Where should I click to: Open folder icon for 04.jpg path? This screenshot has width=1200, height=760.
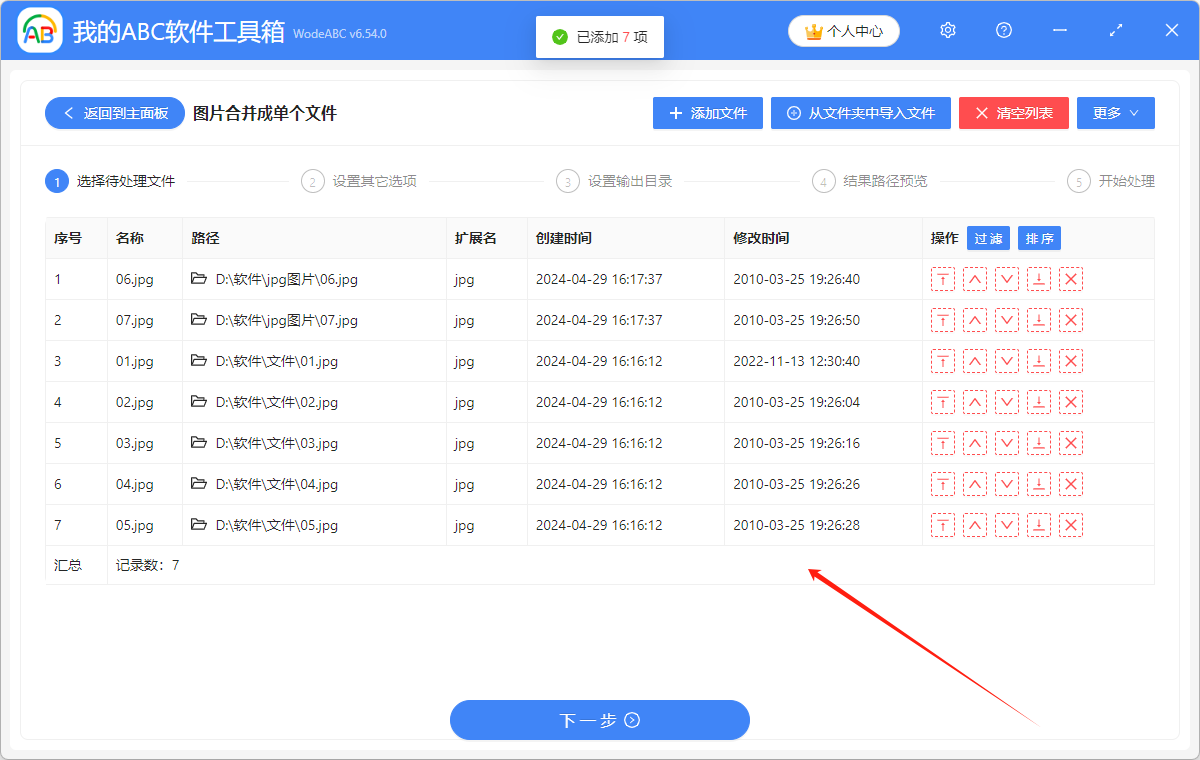199,484
